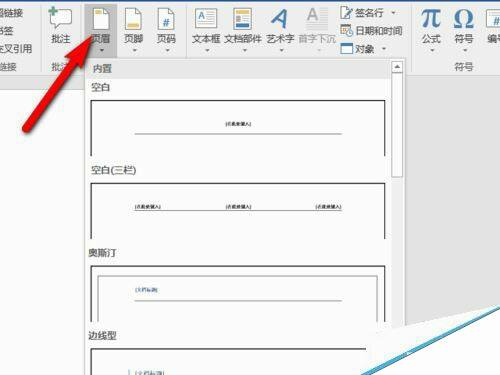Expand the 文本框 dropdown arrow
500x375 pixels.
(207, 50)
